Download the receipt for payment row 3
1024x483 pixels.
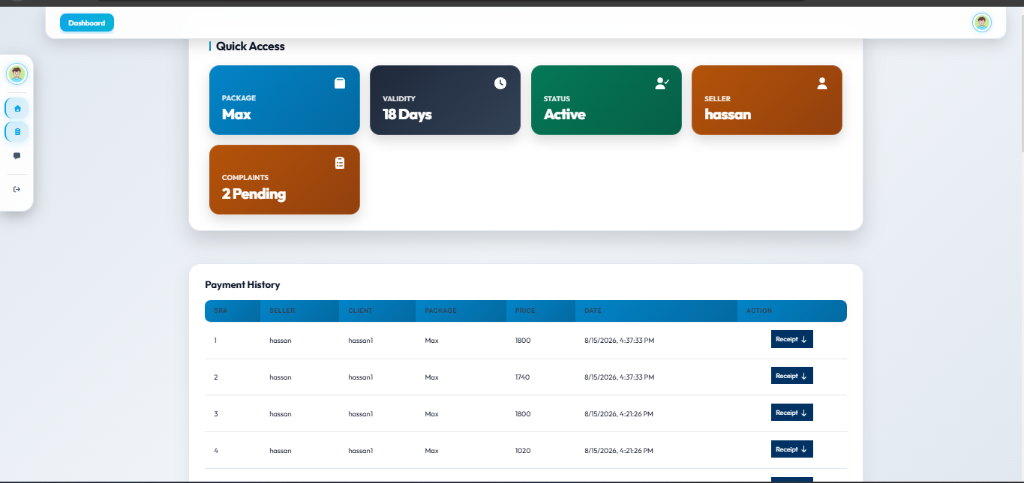792,413
